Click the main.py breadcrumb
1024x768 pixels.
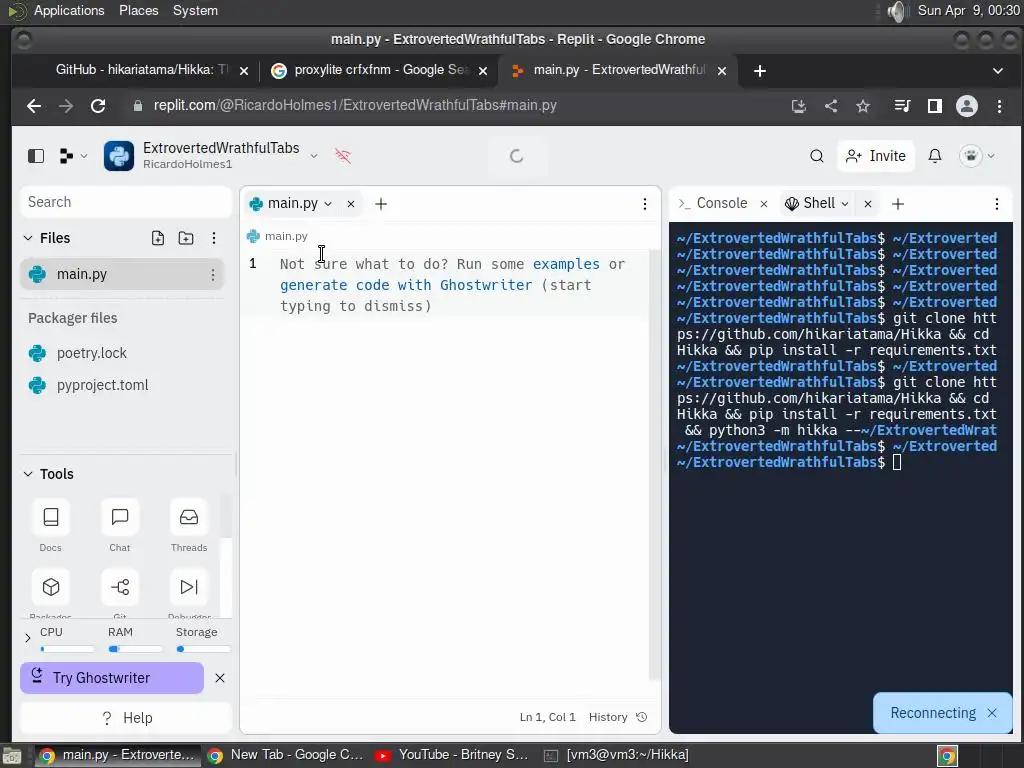[278, 236]
